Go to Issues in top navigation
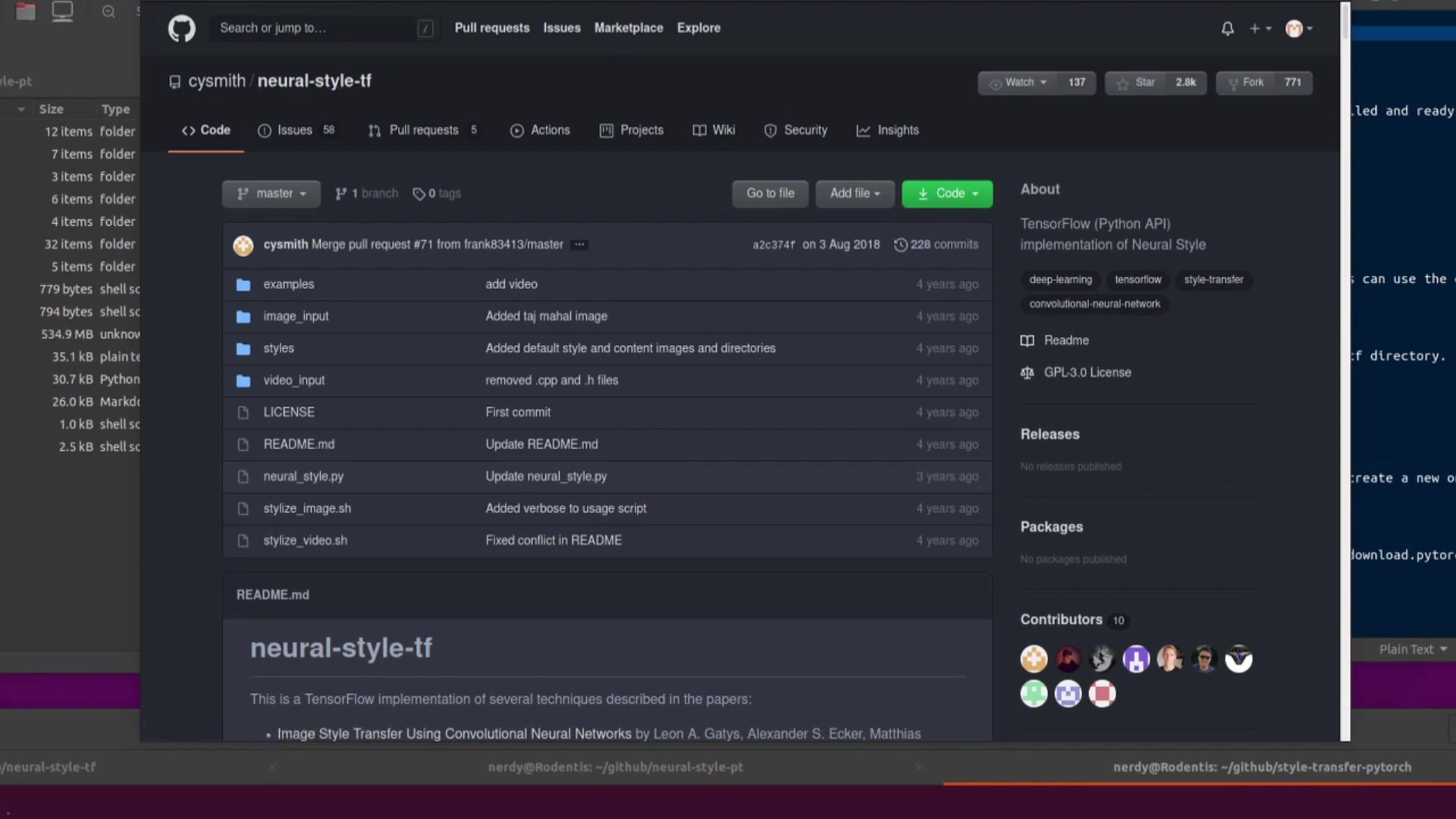Viewport: 1456px width, 819px height. click(562, 28)
